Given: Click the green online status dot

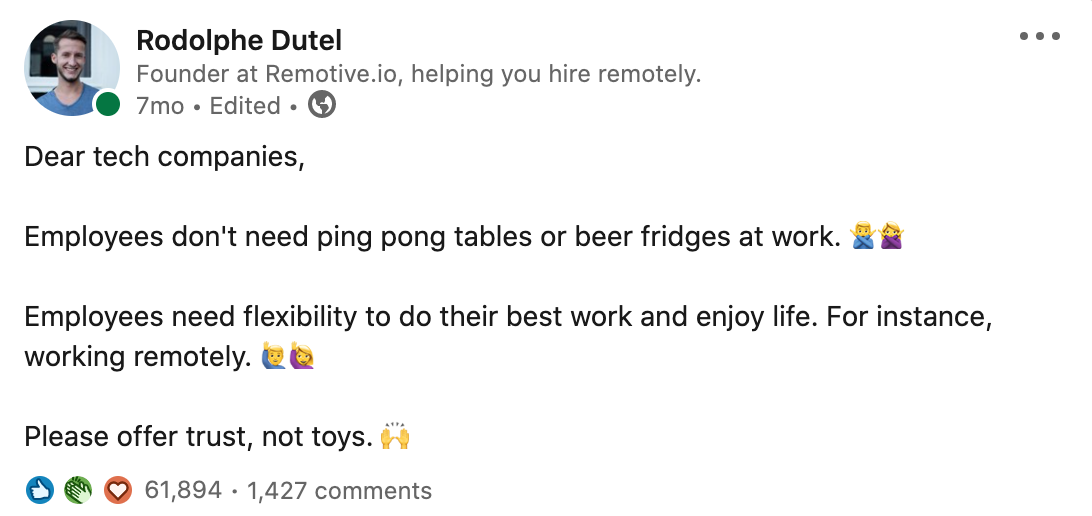Looking at the screenshot, I should point(108,104).
